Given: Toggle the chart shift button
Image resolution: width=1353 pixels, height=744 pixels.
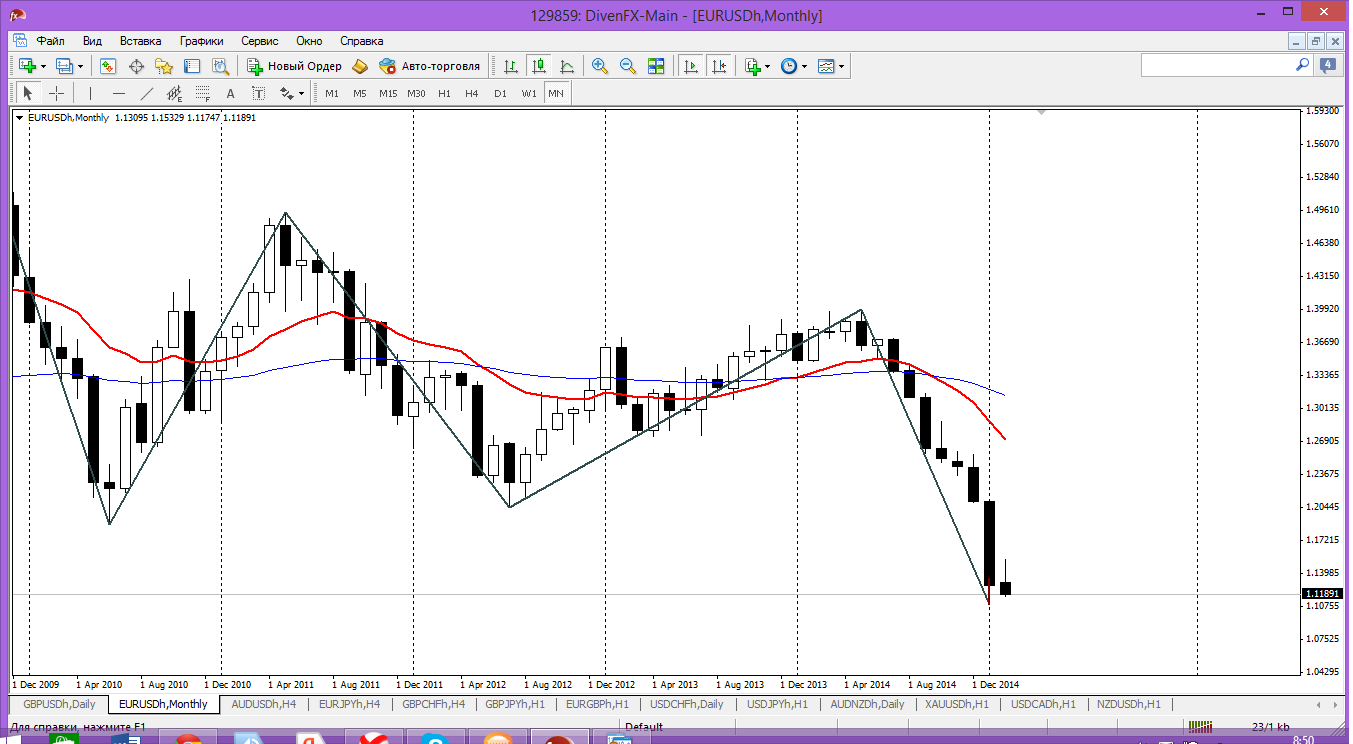Looking at the screenshot, I should 719,66.
